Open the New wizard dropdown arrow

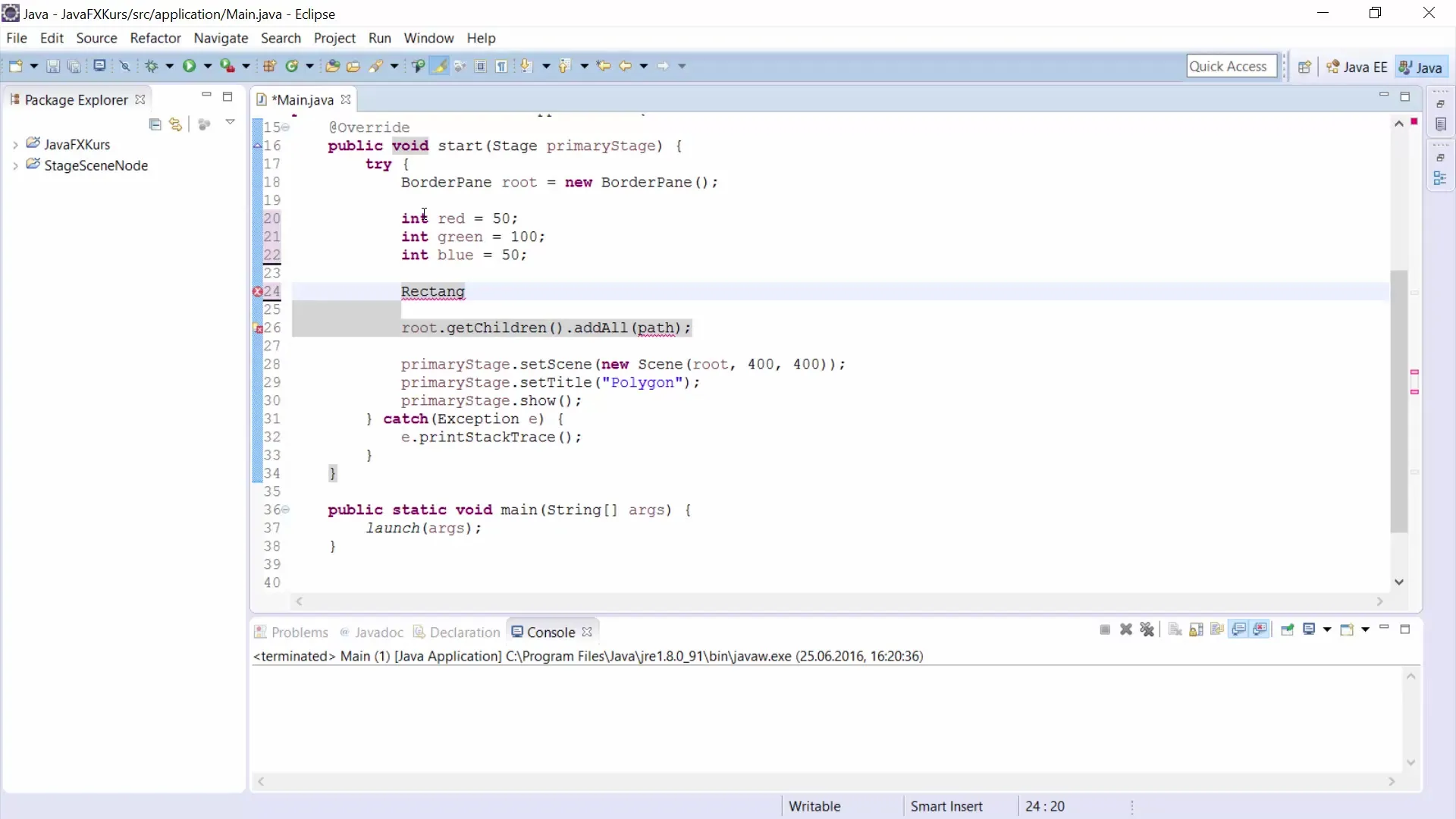point(33,66)
